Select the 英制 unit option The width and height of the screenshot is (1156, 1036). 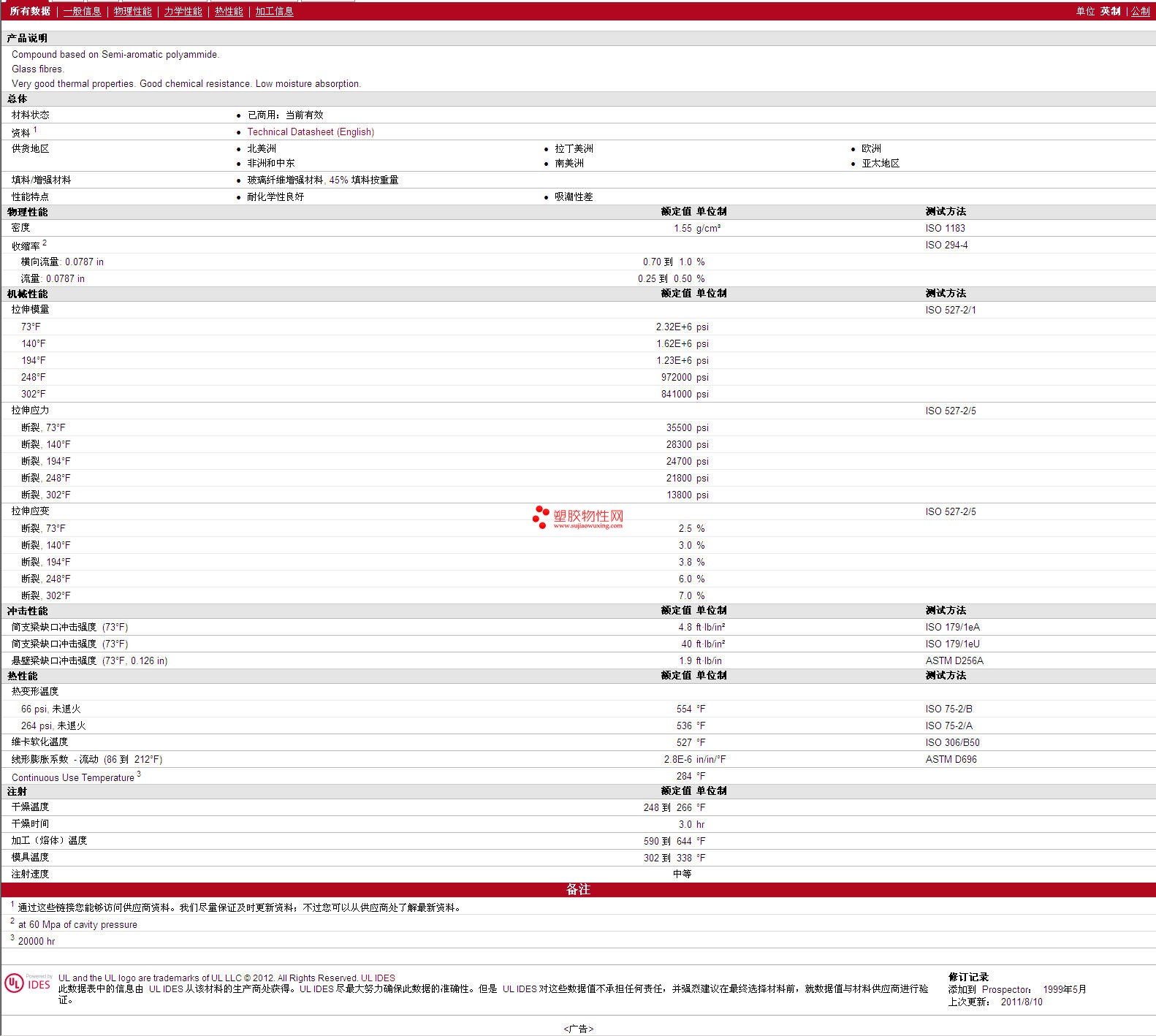click(1110, 11)
